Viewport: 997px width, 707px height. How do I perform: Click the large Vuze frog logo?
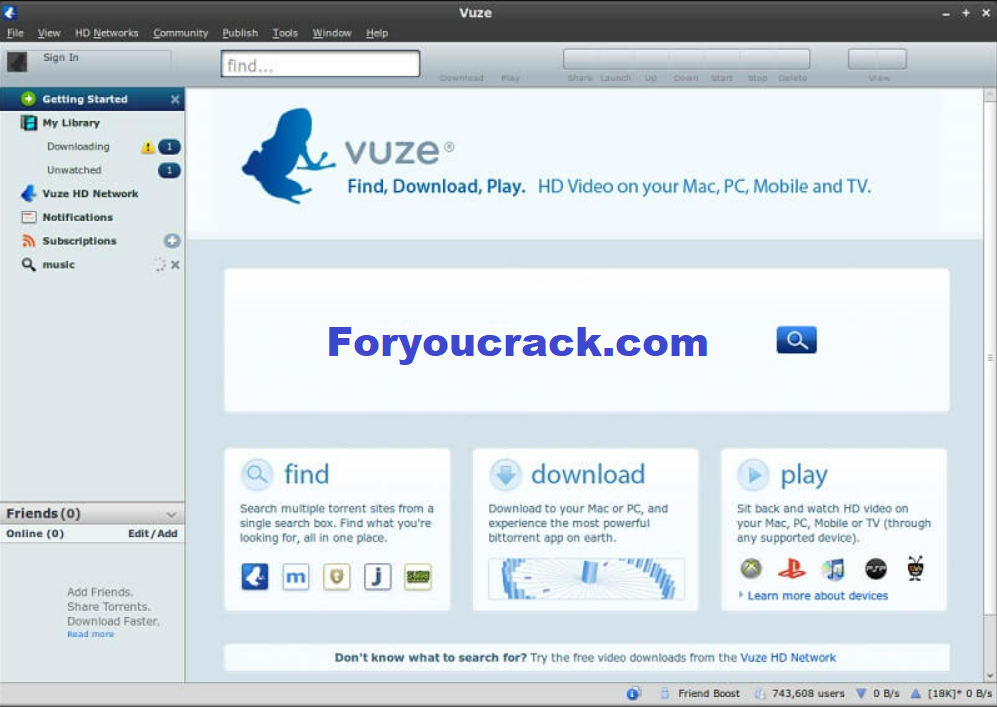coord(288,156)
